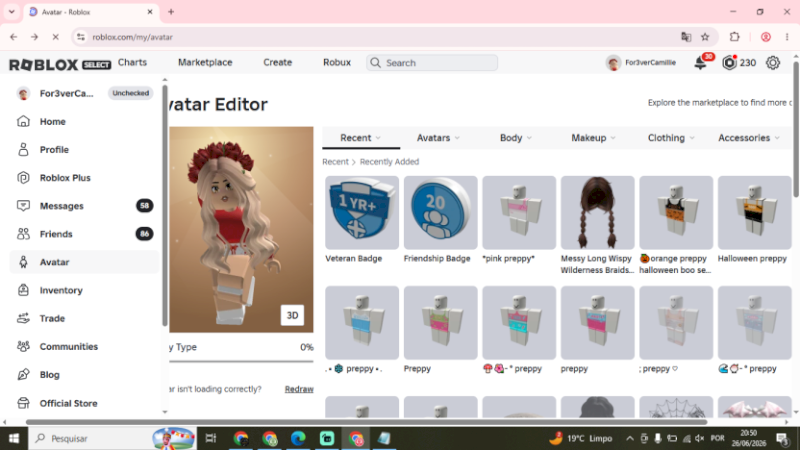Open the Create menu
The image size is (800, 450).
pos(278,62)
